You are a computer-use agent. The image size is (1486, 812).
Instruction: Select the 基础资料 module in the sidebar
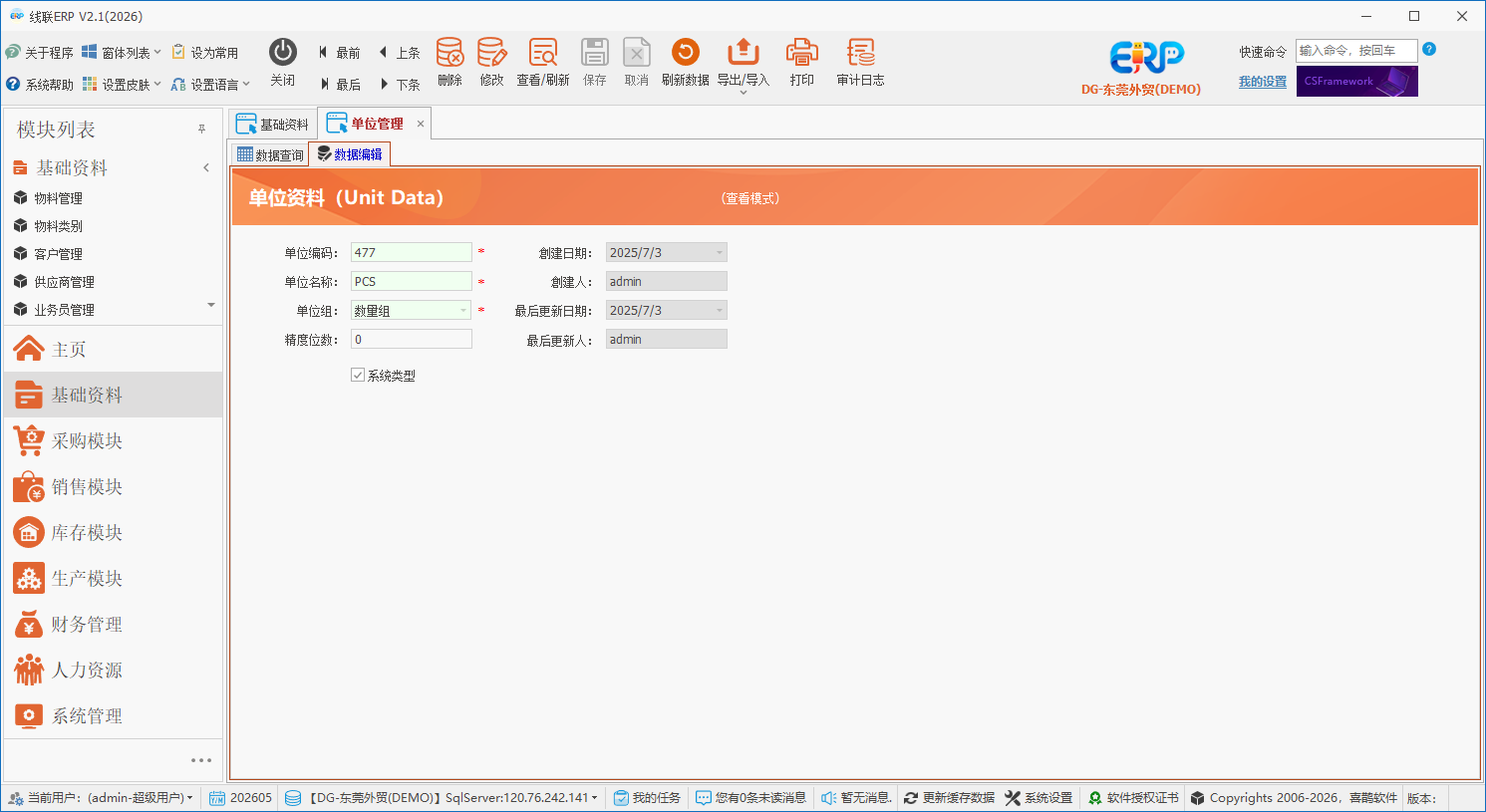click(114, 395)
